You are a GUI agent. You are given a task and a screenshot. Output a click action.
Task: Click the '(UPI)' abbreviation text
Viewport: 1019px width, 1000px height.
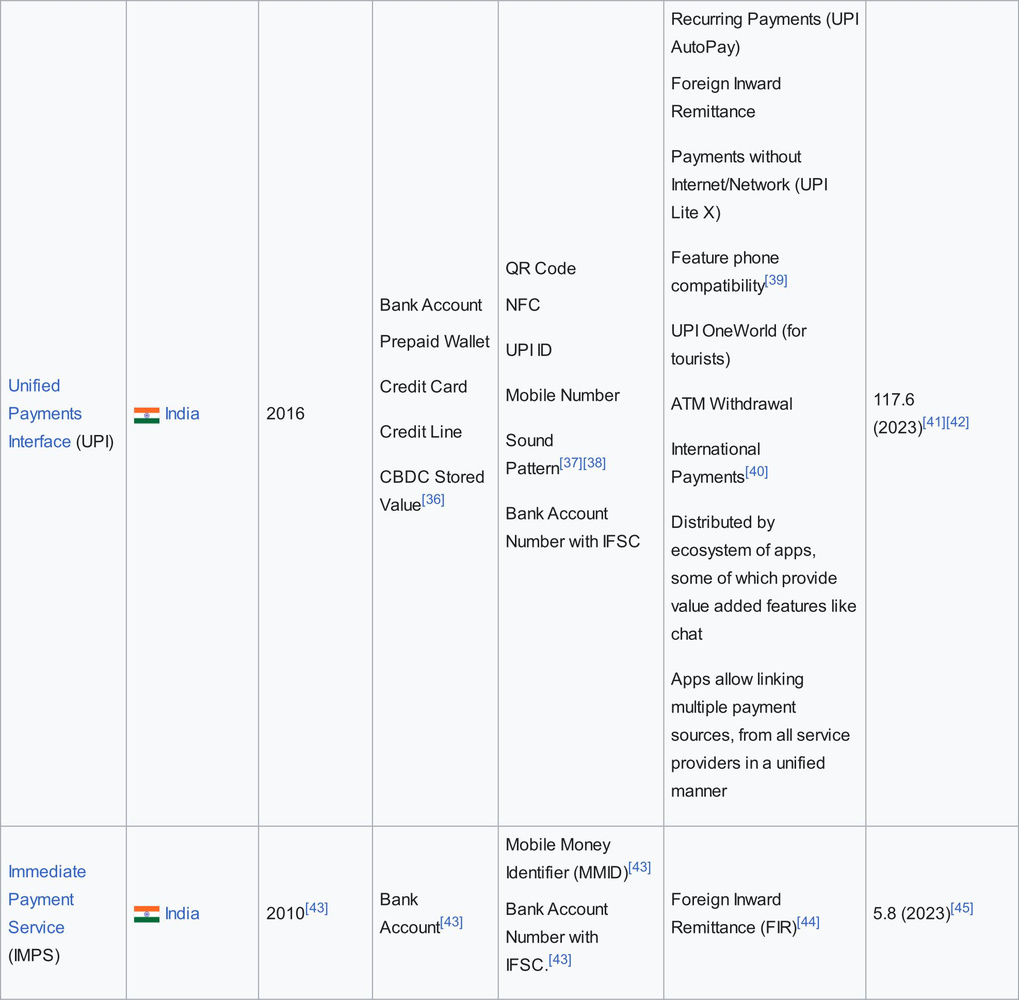click(x=95, y=441)
